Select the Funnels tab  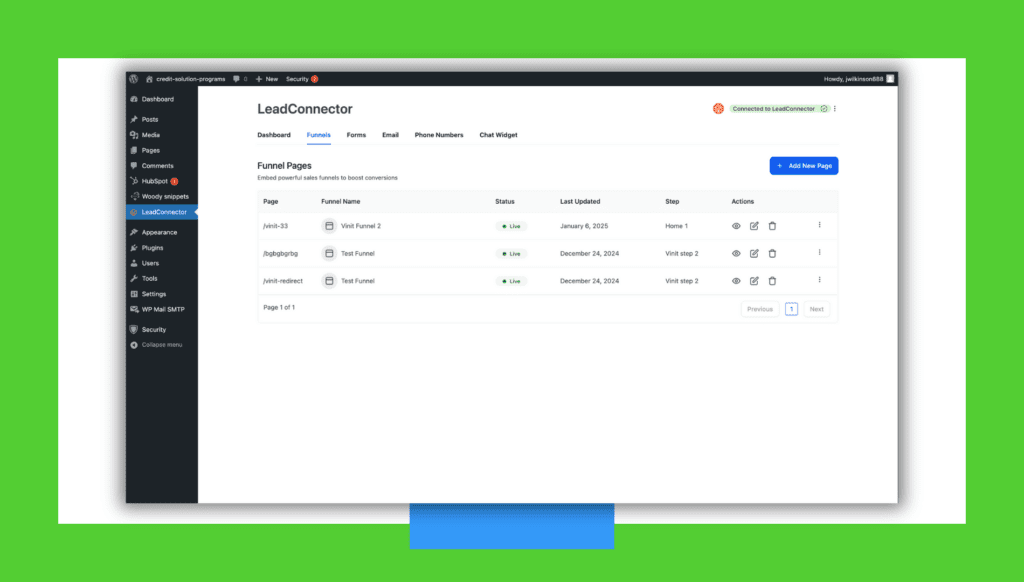click(x=319, y=135)
